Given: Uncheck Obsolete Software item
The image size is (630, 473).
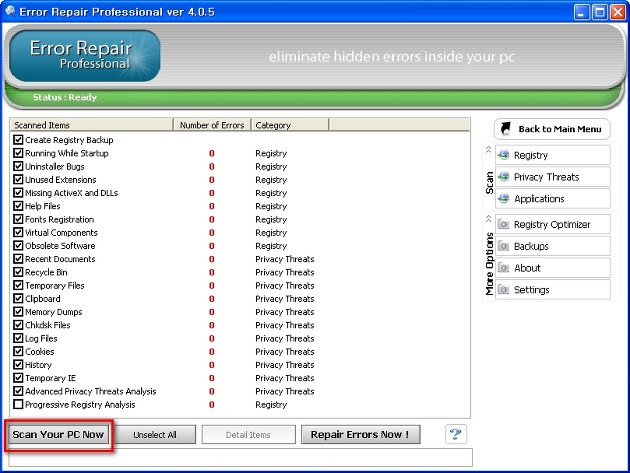Looking at the screenshot, I should point(18,246).
